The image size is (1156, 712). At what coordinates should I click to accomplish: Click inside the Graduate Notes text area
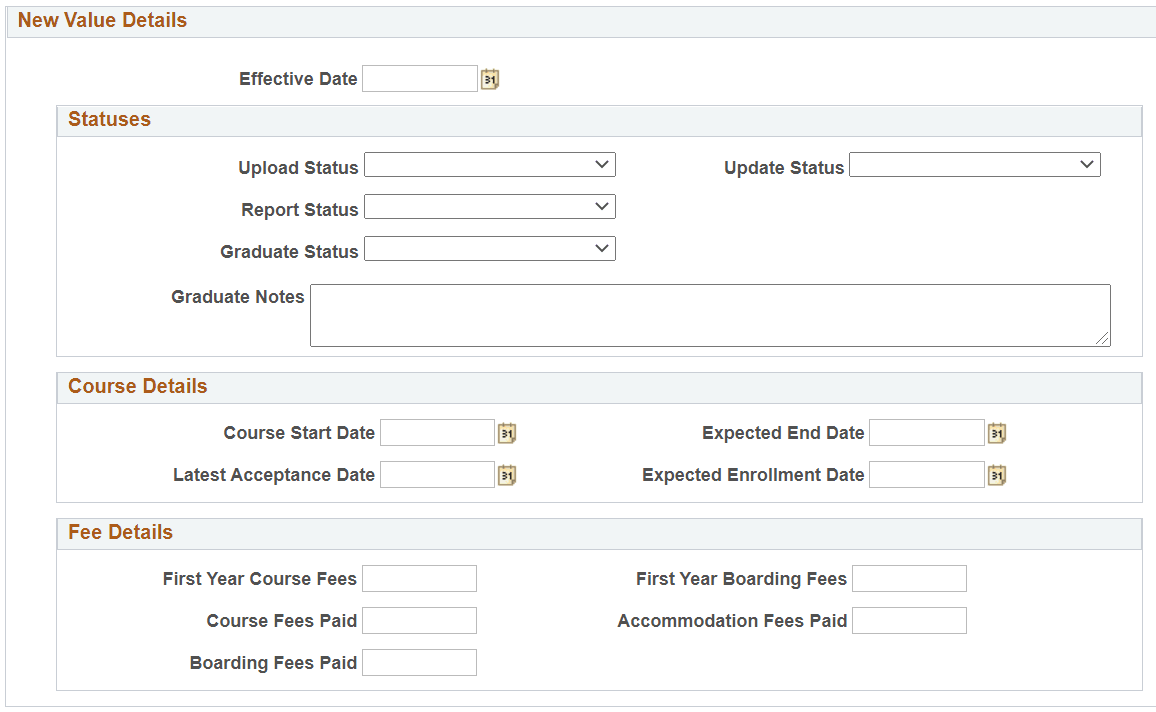click(x=710, y=314)
